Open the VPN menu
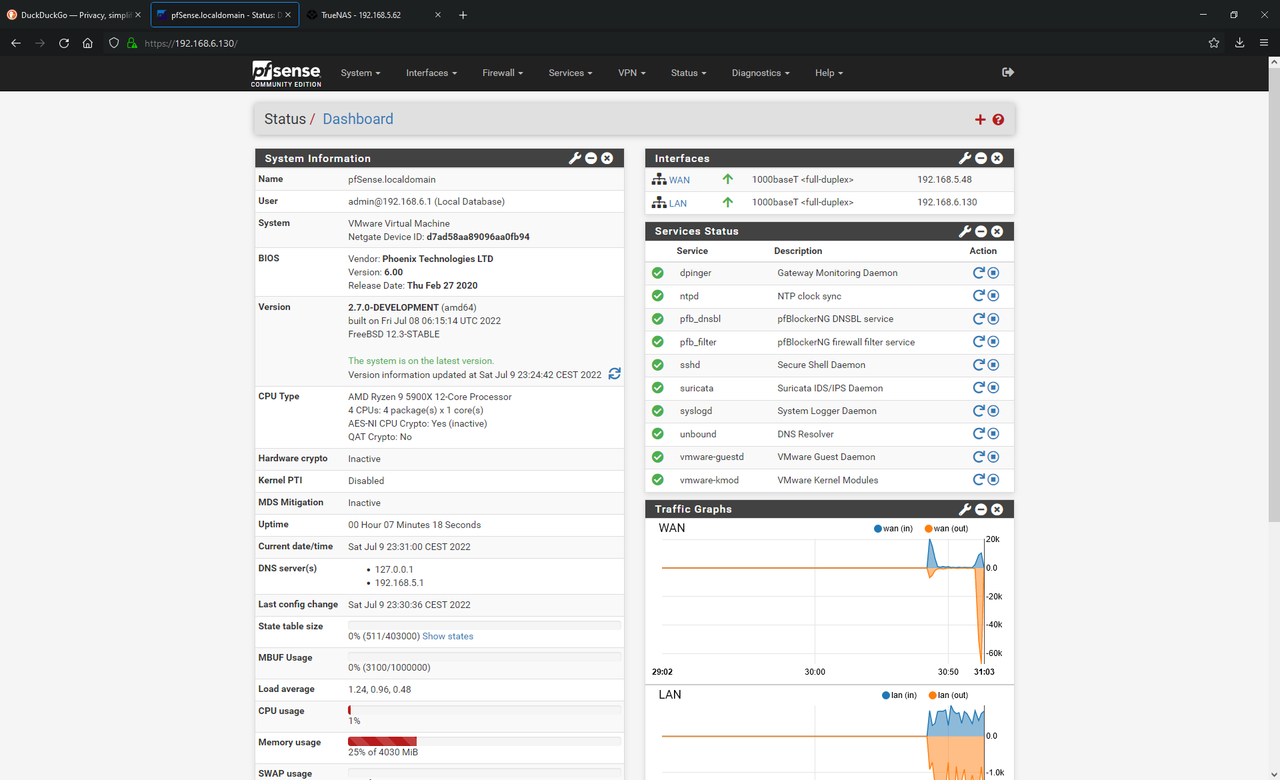Image resolution: width=1280 pixels, height=780 pixels. (x=631, y=73)
